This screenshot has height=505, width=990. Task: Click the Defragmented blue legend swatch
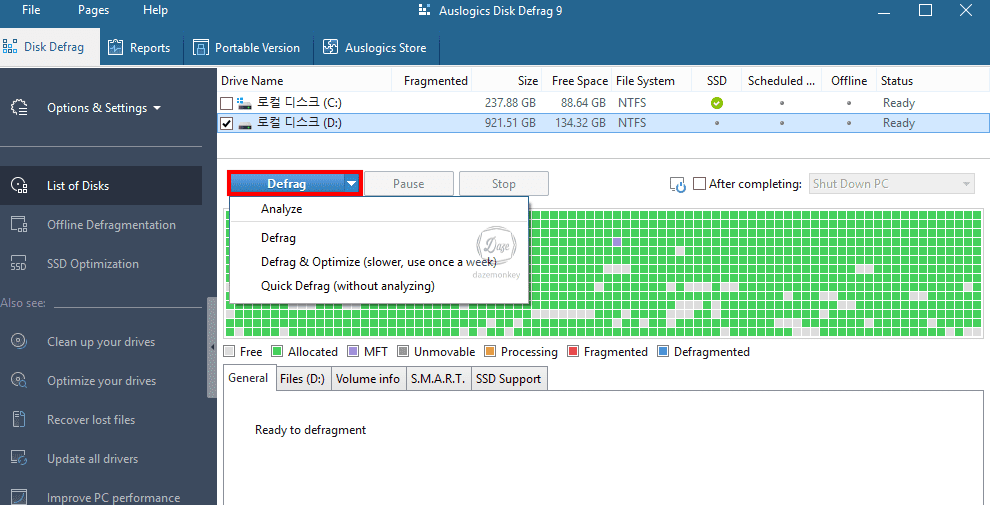[x=663, y=351]
